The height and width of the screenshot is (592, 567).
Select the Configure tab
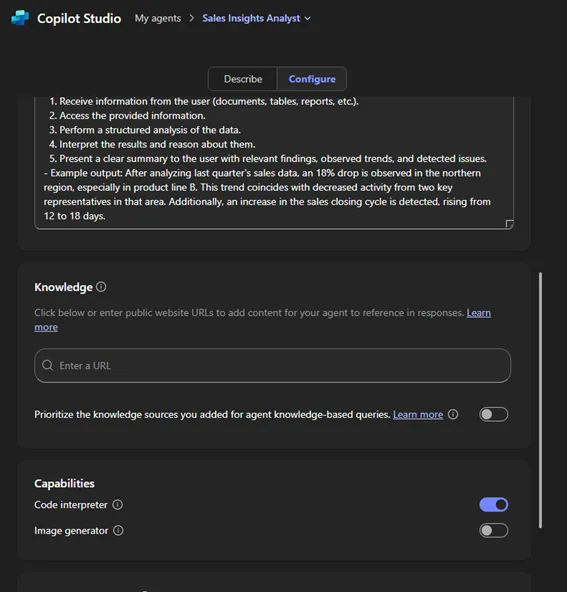(312, 79)
